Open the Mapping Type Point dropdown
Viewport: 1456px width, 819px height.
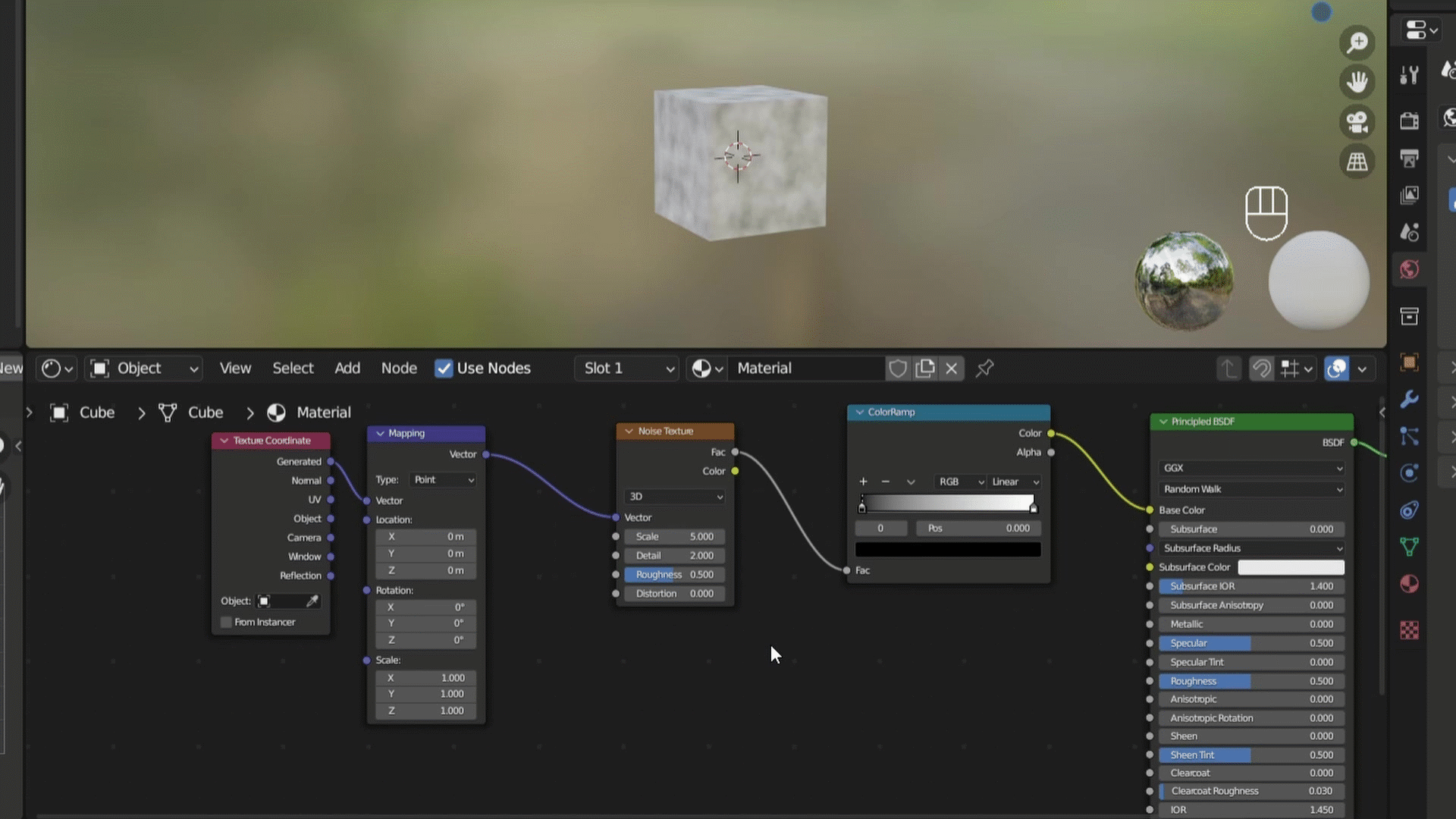coord(444,480)
